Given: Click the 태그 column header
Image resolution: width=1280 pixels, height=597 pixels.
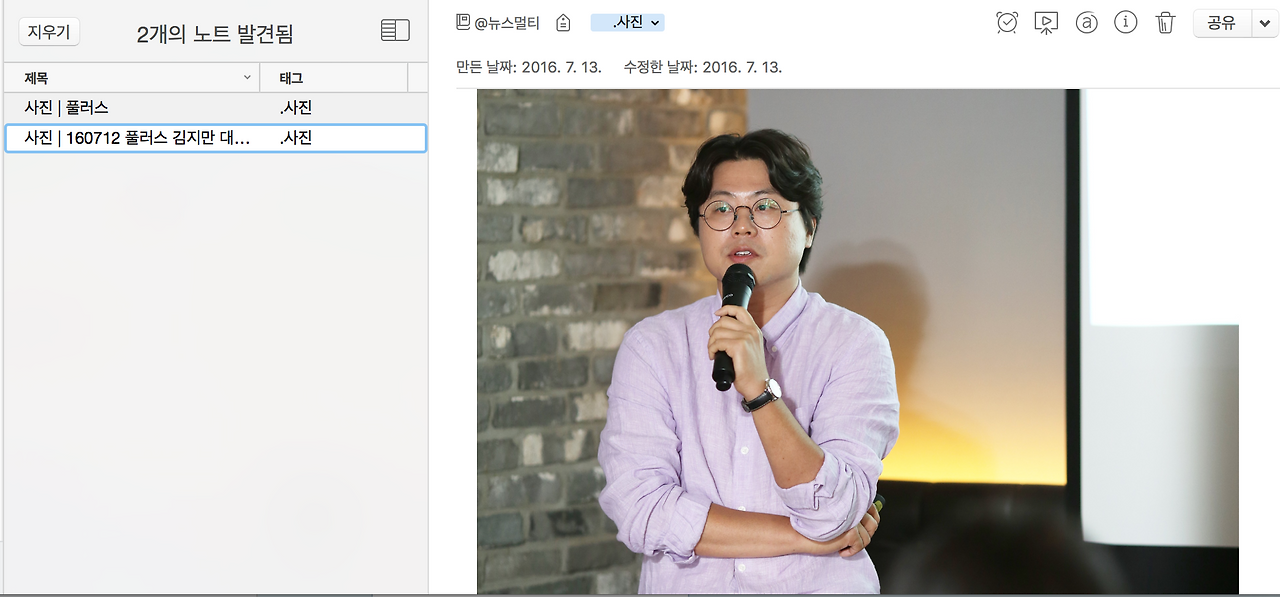Looking at the screenshot, I should [x=334, y=78].
